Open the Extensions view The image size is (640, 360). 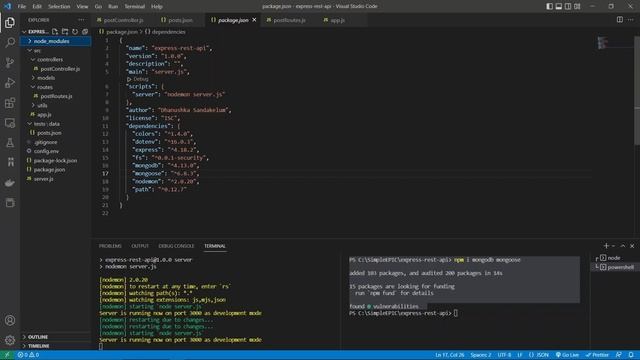point(10,102)
